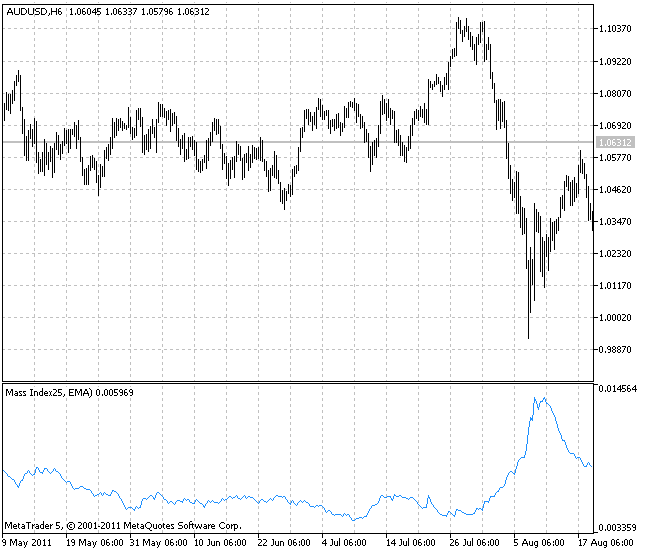Click the peak of the blue Mass Index line
Screen dimensions: 646x554
pyautogui.click(x=539, y=398)
